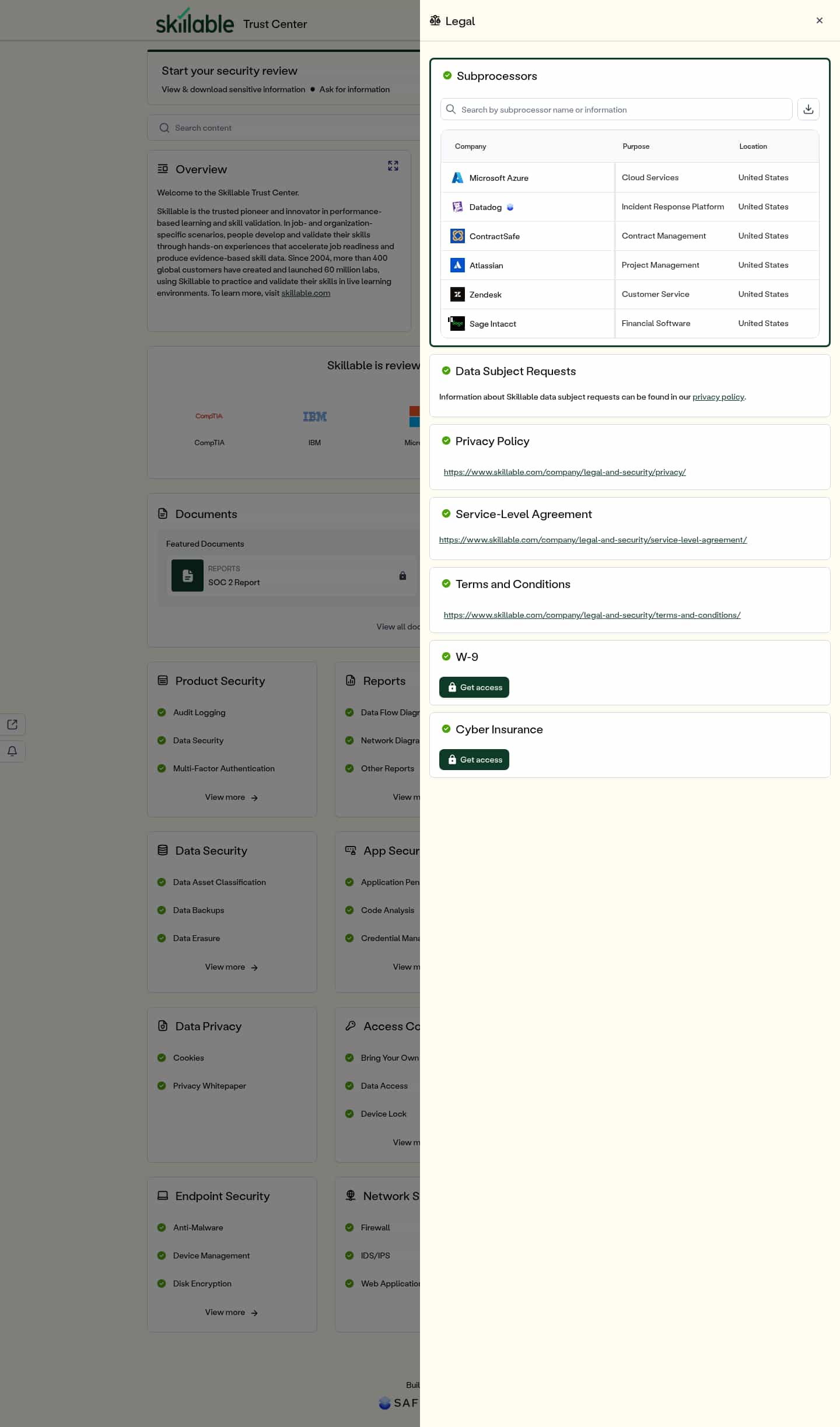Image resolution: width=840 pixels, height=1427 pixels.
Task: Open the privacy policy link in Data Subject Requests
Action: point(718,397)
